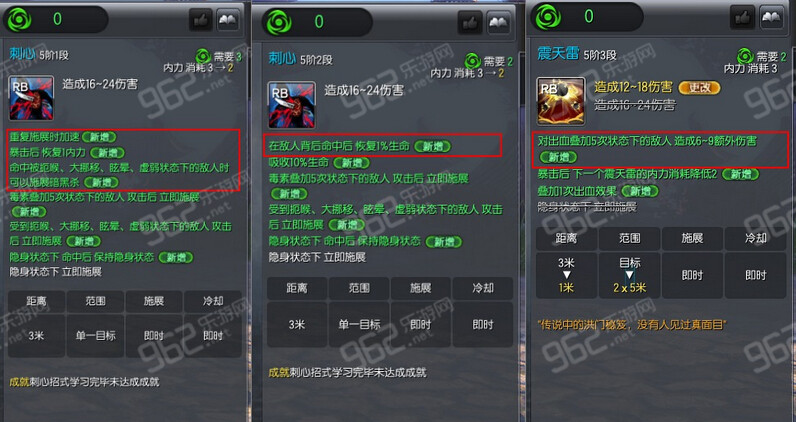Select 刺心 5阶2段 skill icon

point(292,105)
